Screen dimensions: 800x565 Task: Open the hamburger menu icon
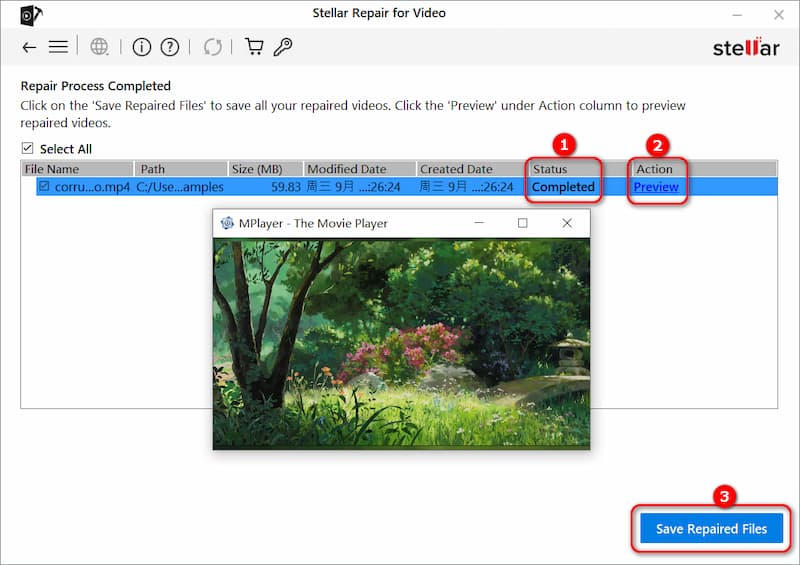(x=58, y=47)
